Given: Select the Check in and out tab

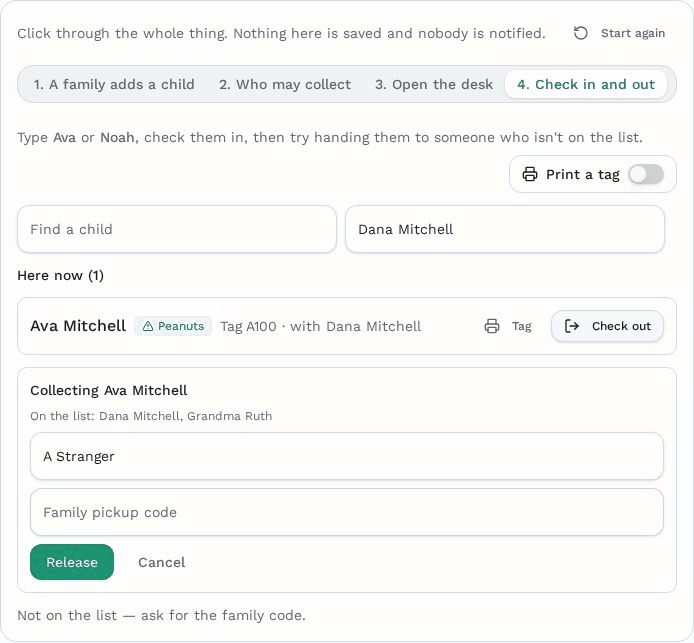Looking at the screenshot, I should (x=586, y=84).
